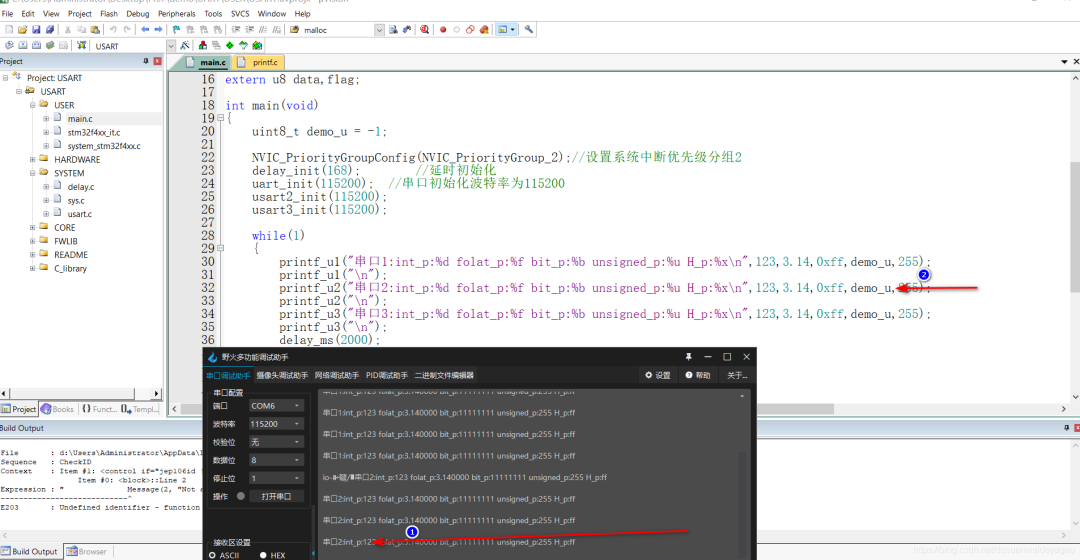Open the 二进制文件编辑器 tab
The width and height of the screenshot is (1080, 560).
444,375
